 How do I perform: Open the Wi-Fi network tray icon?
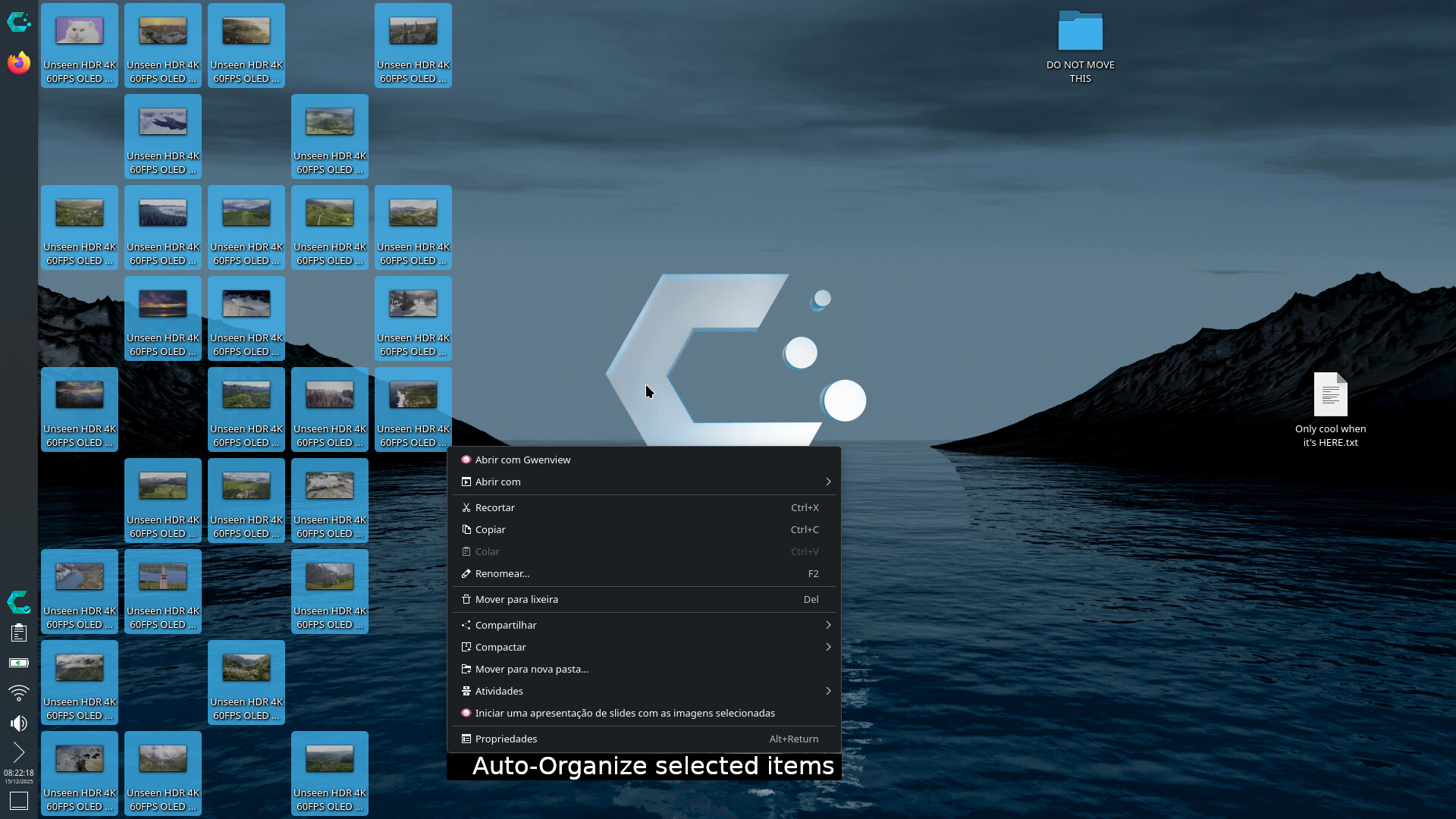tap(18, 692)
